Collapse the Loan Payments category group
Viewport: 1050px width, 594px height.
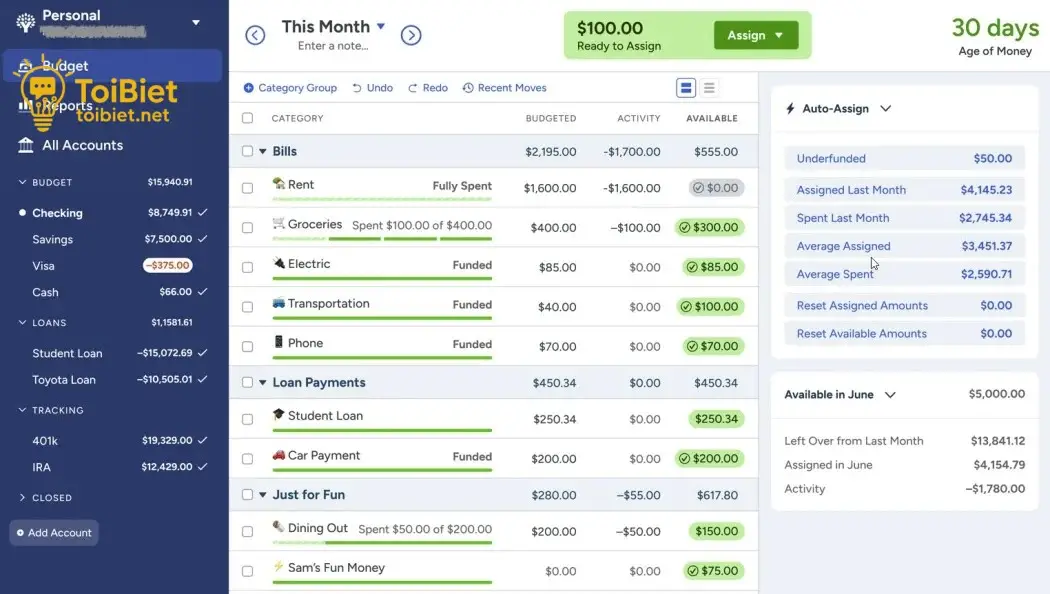262,382
